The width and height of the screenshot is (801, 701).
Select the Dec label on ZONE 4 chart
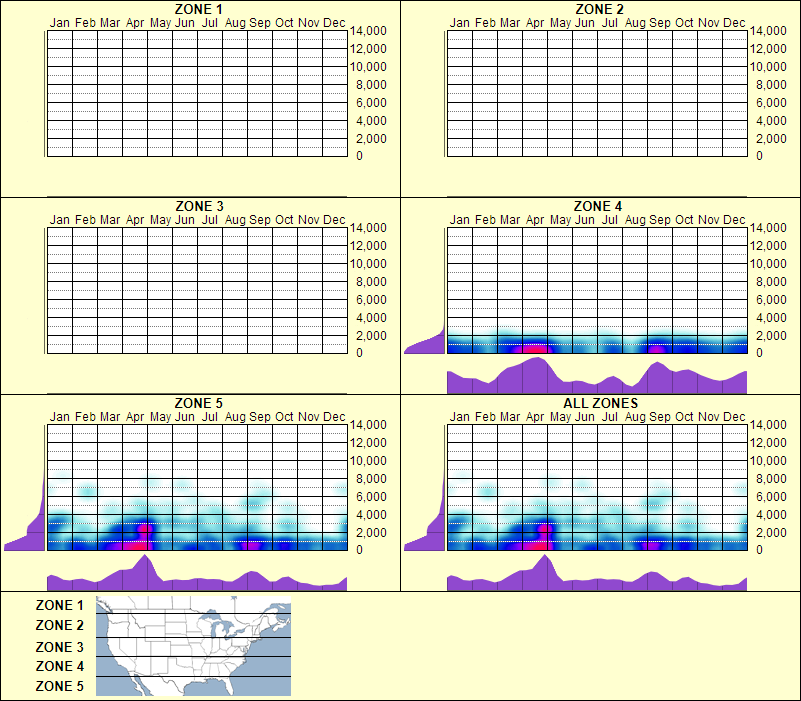(733, 219)
